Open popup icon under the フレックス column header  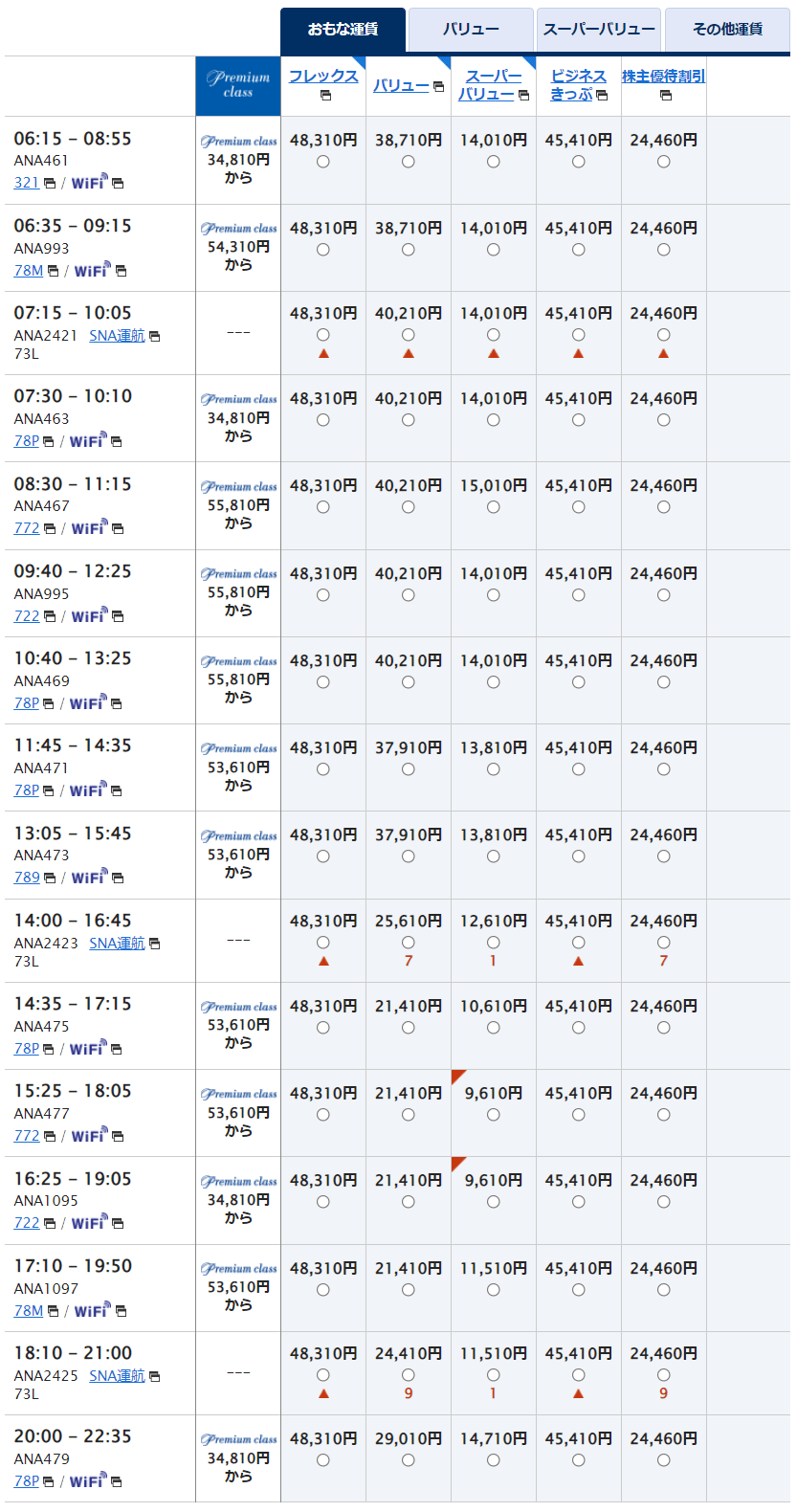[325, 96]
